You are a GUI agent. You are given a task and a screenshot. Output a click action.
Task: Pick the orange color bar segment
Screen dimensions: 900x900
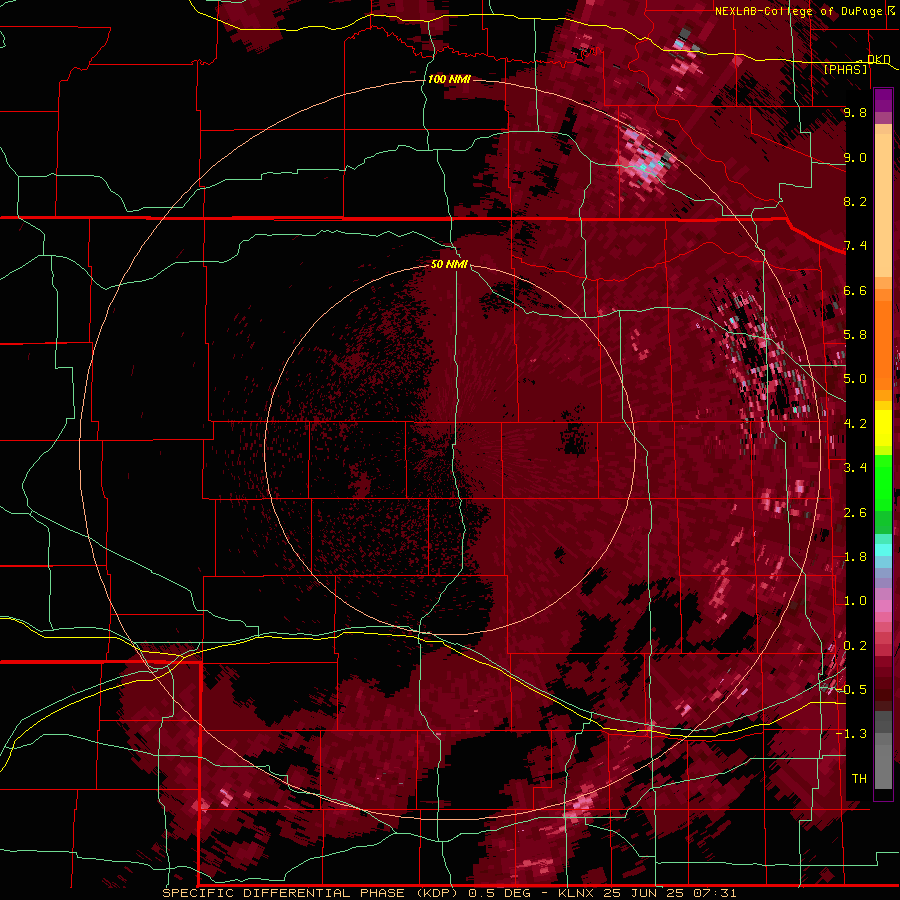tap(883, 344)
